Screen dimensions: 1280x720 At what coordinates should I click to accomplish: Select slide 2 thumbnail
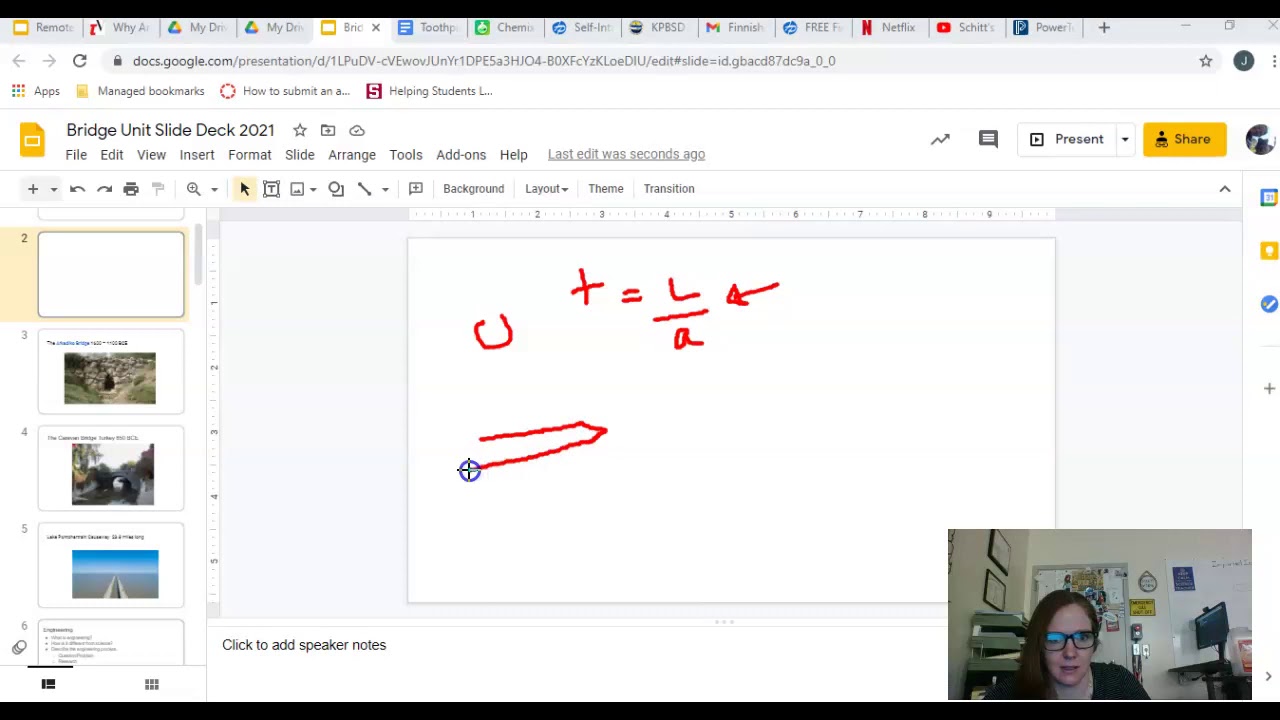coord(111,274)
